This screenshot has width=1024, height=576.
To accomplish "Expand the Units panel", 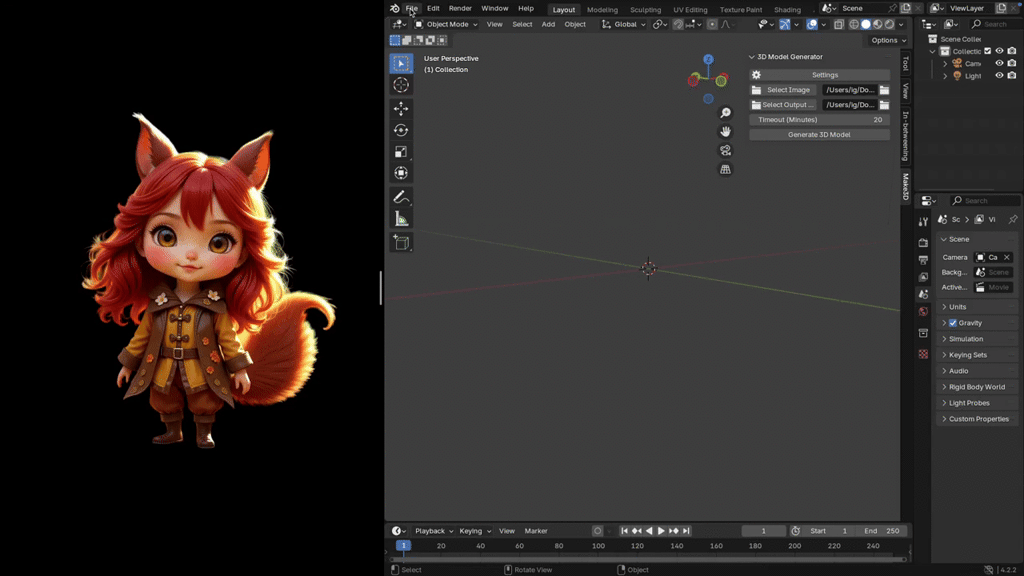I will coord(976,307).
